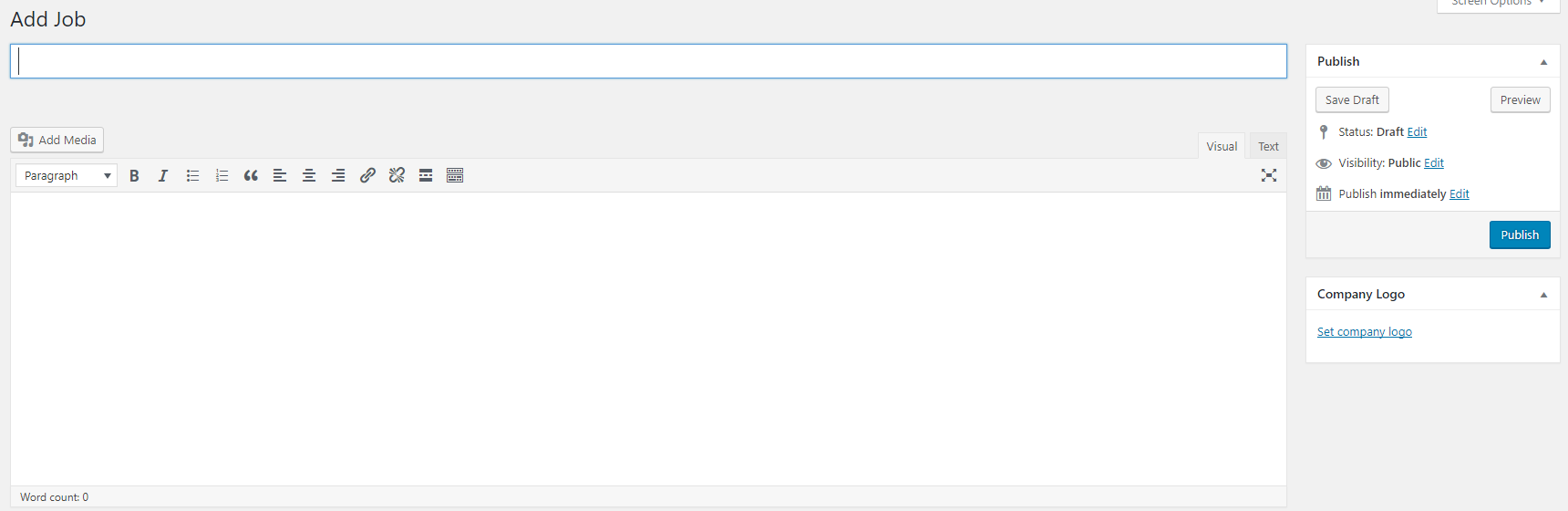Add a blockquote
This screenshot has height=511, width=1568.
(x=251, y=175)
